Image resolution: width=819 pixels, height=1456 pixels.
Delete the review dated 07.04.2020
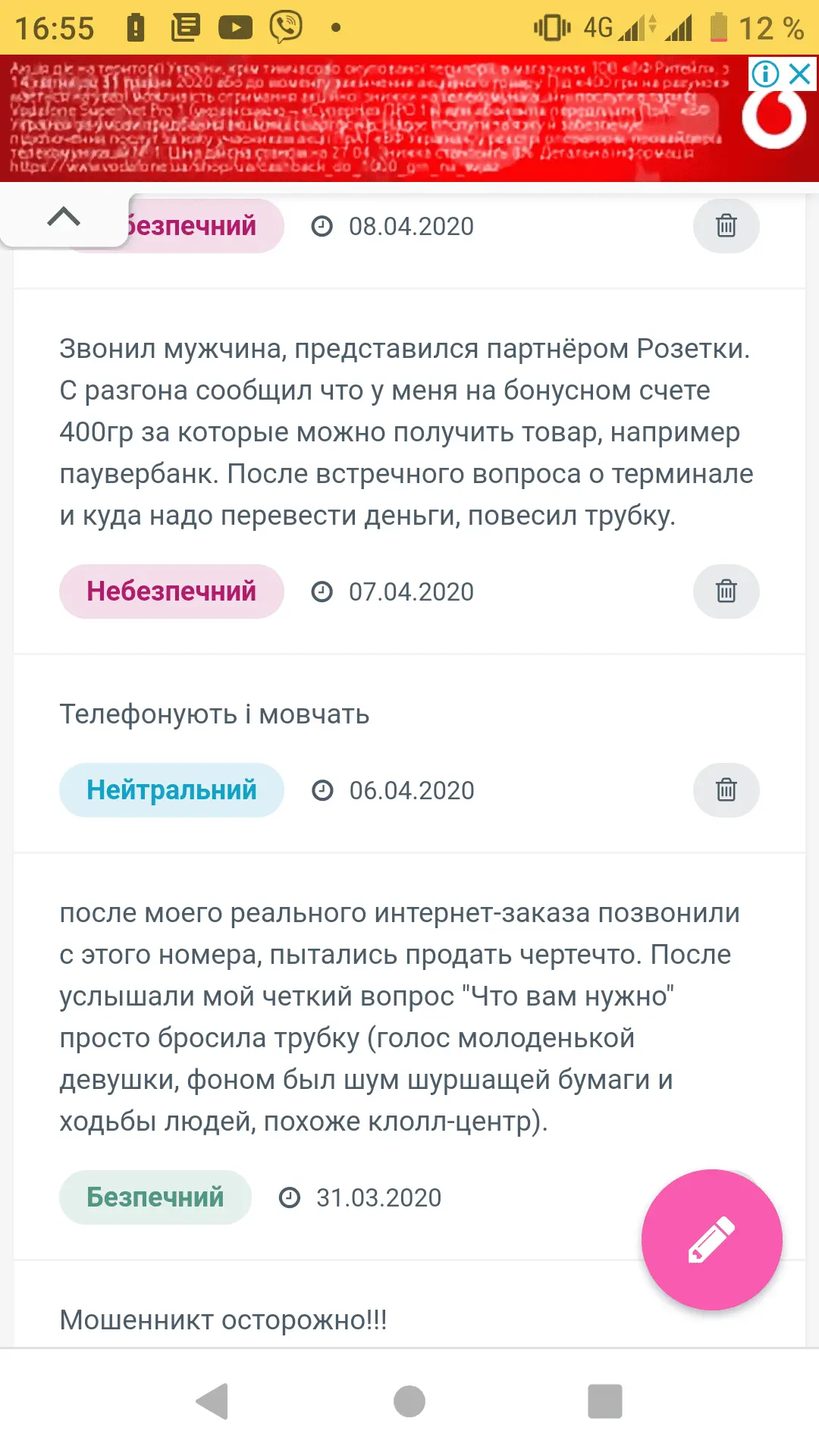pos(726,591)
